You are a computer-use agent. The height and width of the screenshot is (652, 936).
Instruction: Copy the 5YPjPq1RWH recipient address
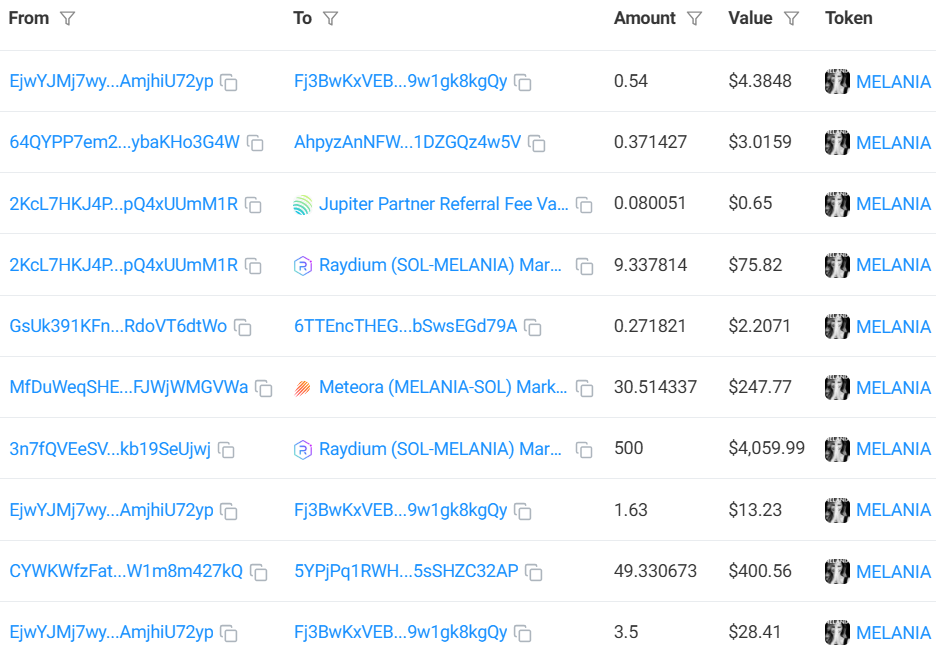click(535, 573)
